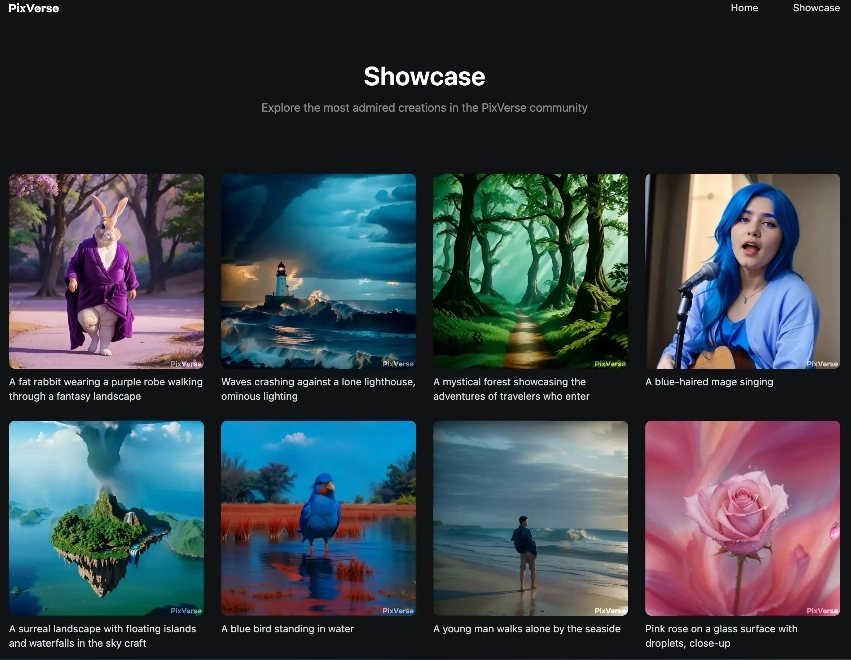Open the pink rose close-up thumbnail

coord(742,518)
